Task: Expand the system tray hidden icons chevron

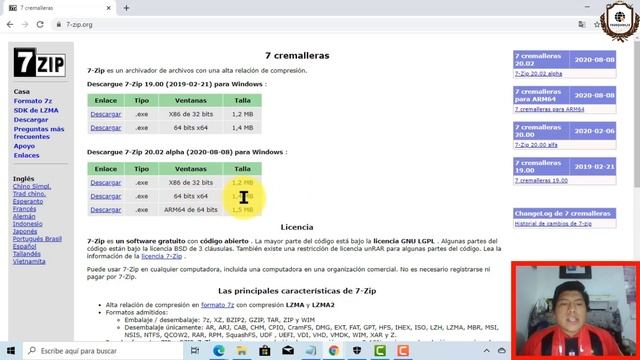Action: click(x=486, y=351)
